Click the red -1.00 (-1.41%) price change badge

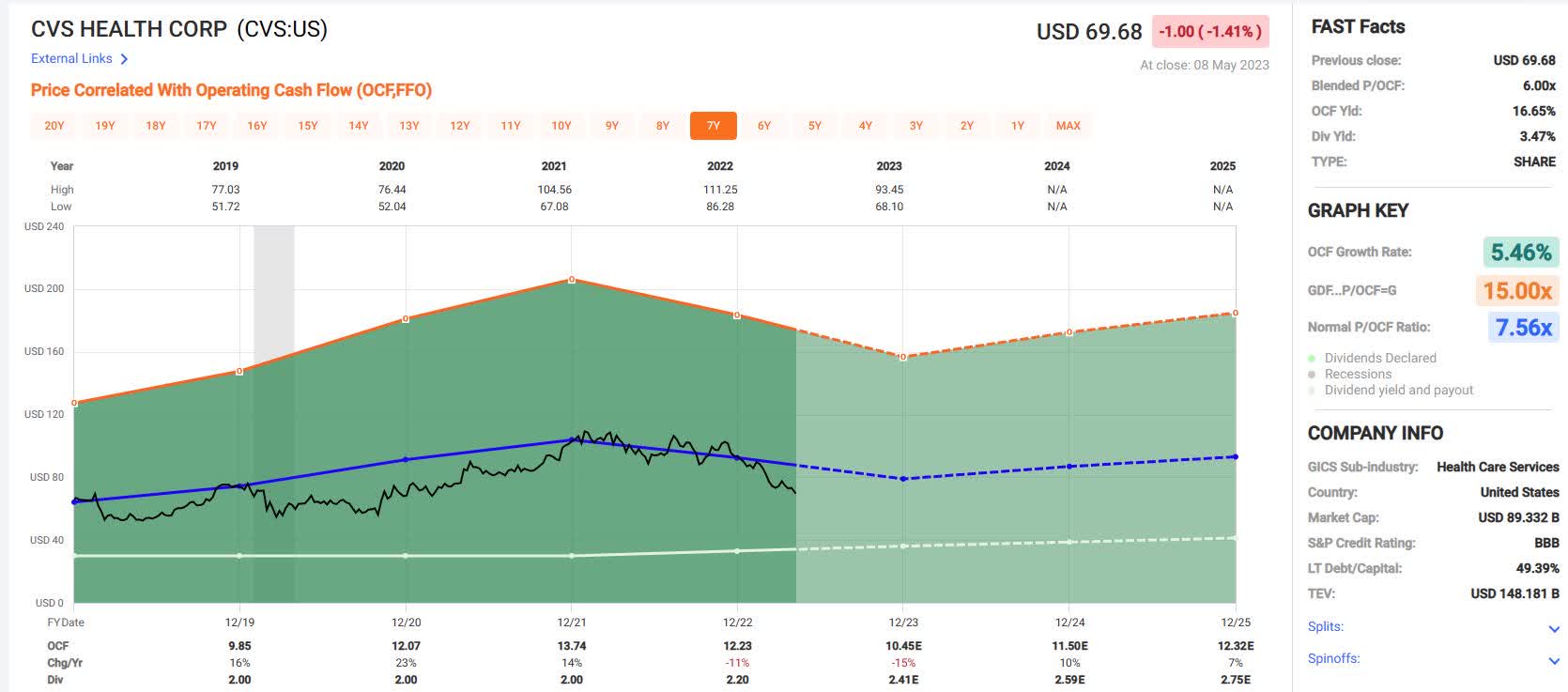coord(1210,31)
